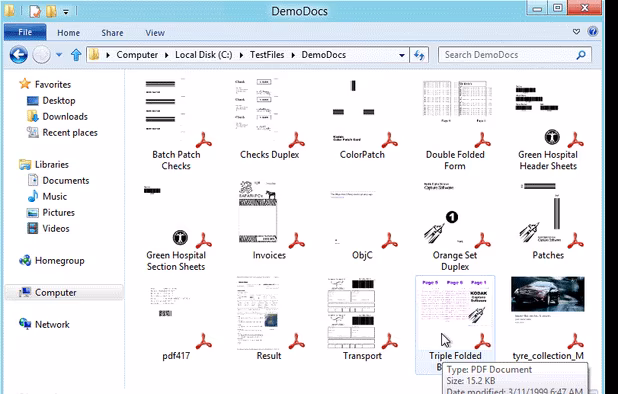Image resolution: width=618 pixels, height=394 pixels.
Task: Select the ObjC PDF file
Action: tap(362, 219)
